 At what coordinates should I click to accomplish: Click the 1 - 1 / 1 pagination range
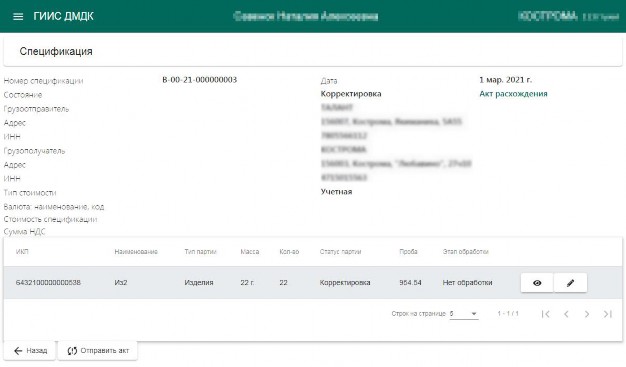pos(508,314)
